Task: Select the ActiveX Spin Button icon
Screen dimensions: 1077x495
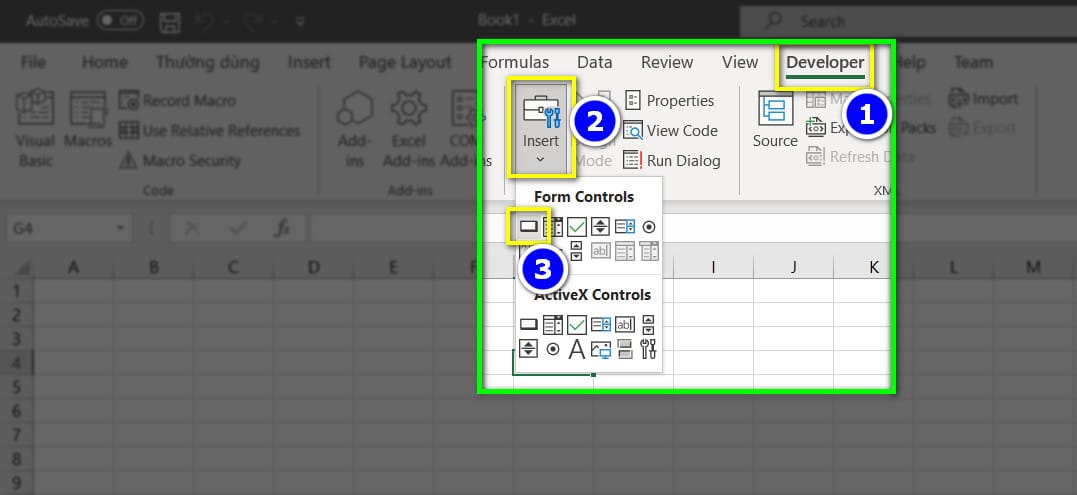Action: (528, 349)
